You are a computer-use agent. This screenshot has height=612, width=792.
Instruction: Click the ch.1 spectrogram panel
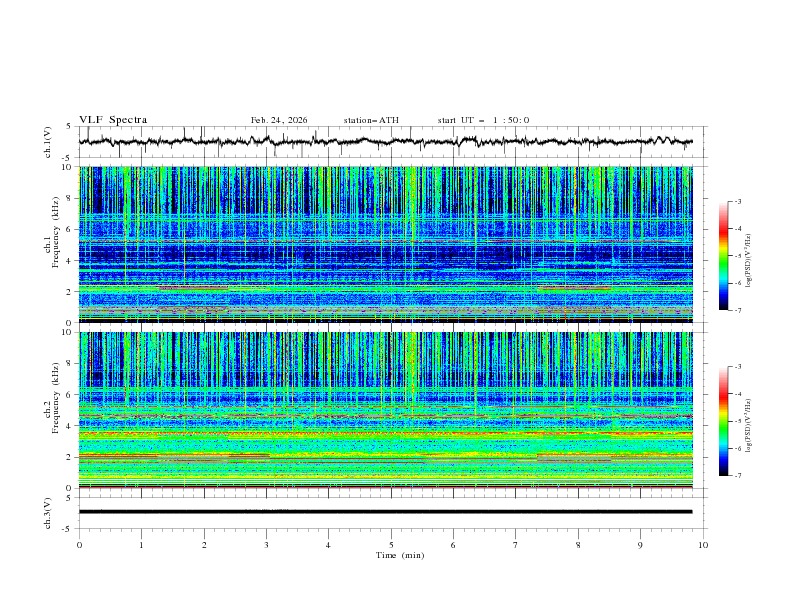click(x=385, y=244)
